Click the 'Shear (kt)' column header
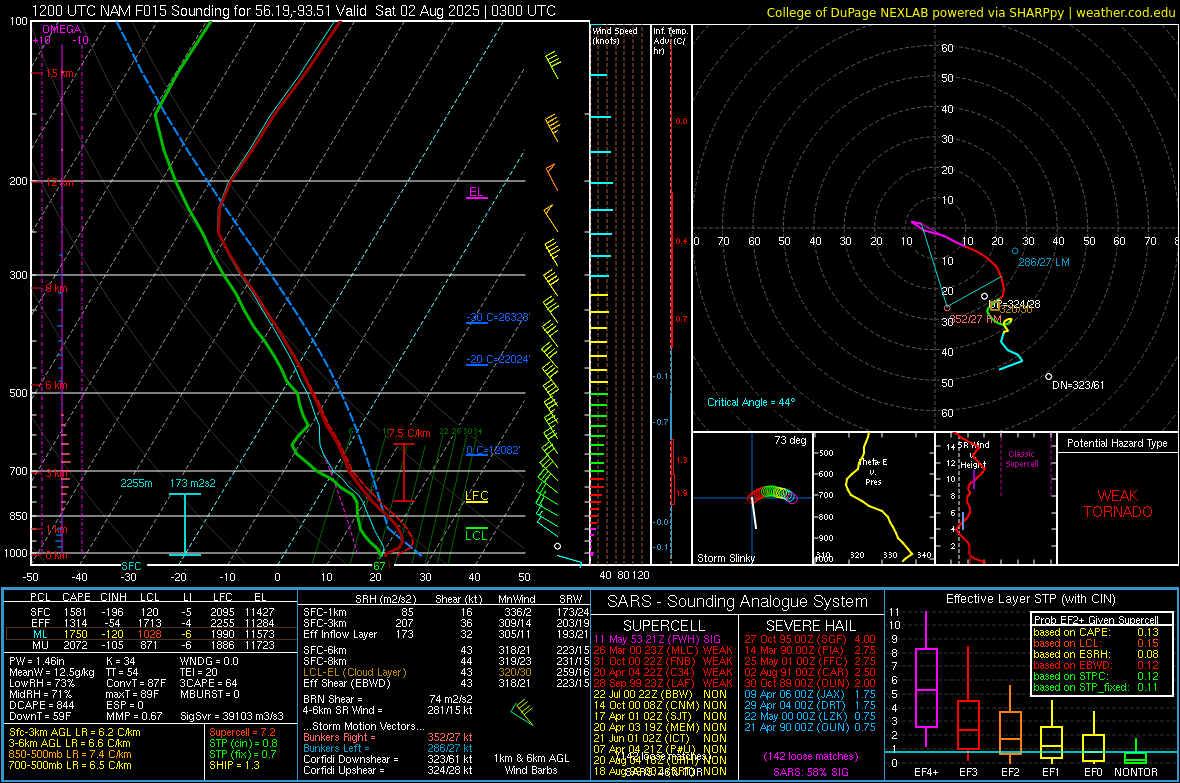 [458, 599]
